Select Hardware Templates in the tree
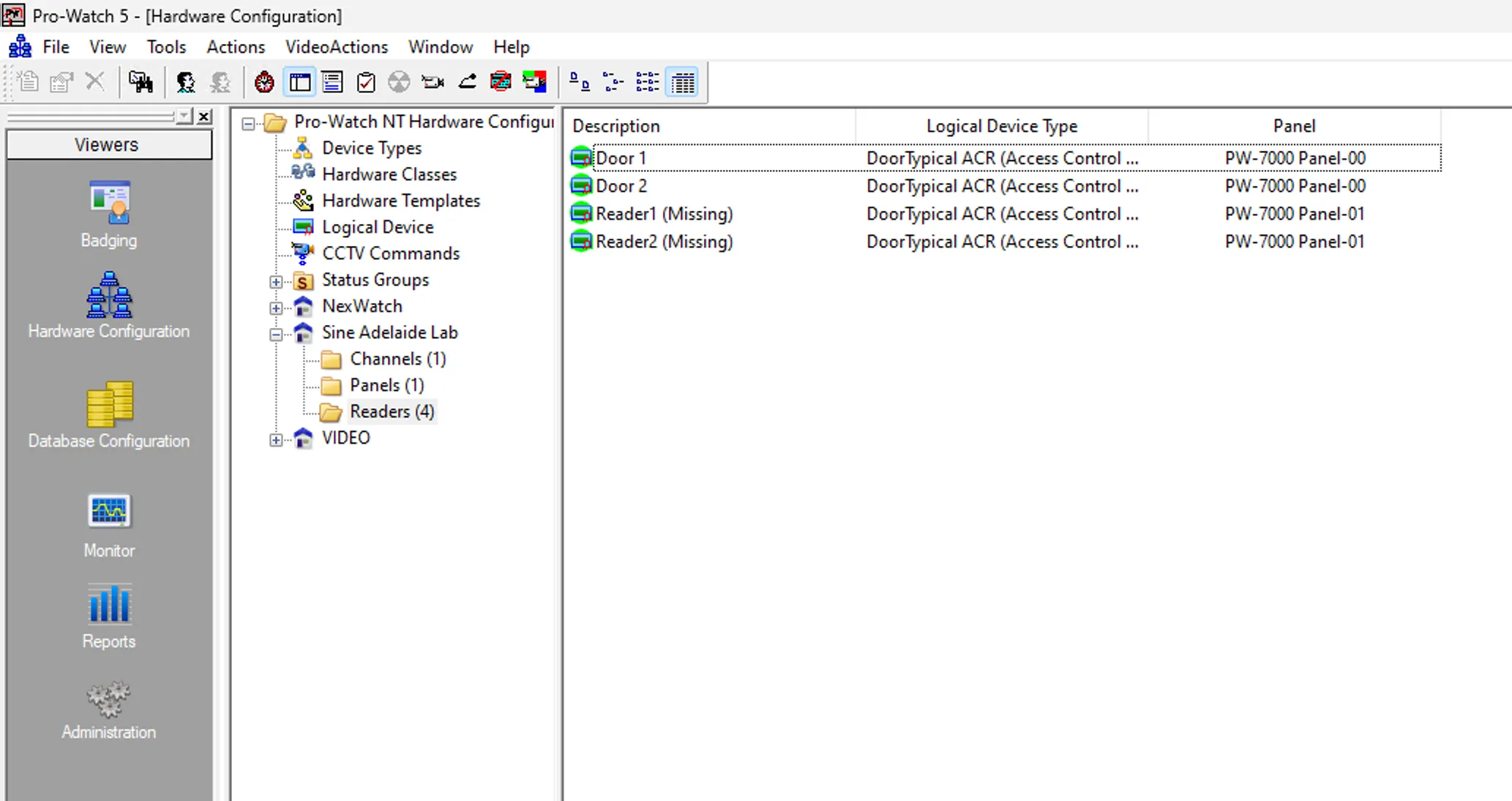Viewport: 1512px width, 801px height. coord(401,201)
